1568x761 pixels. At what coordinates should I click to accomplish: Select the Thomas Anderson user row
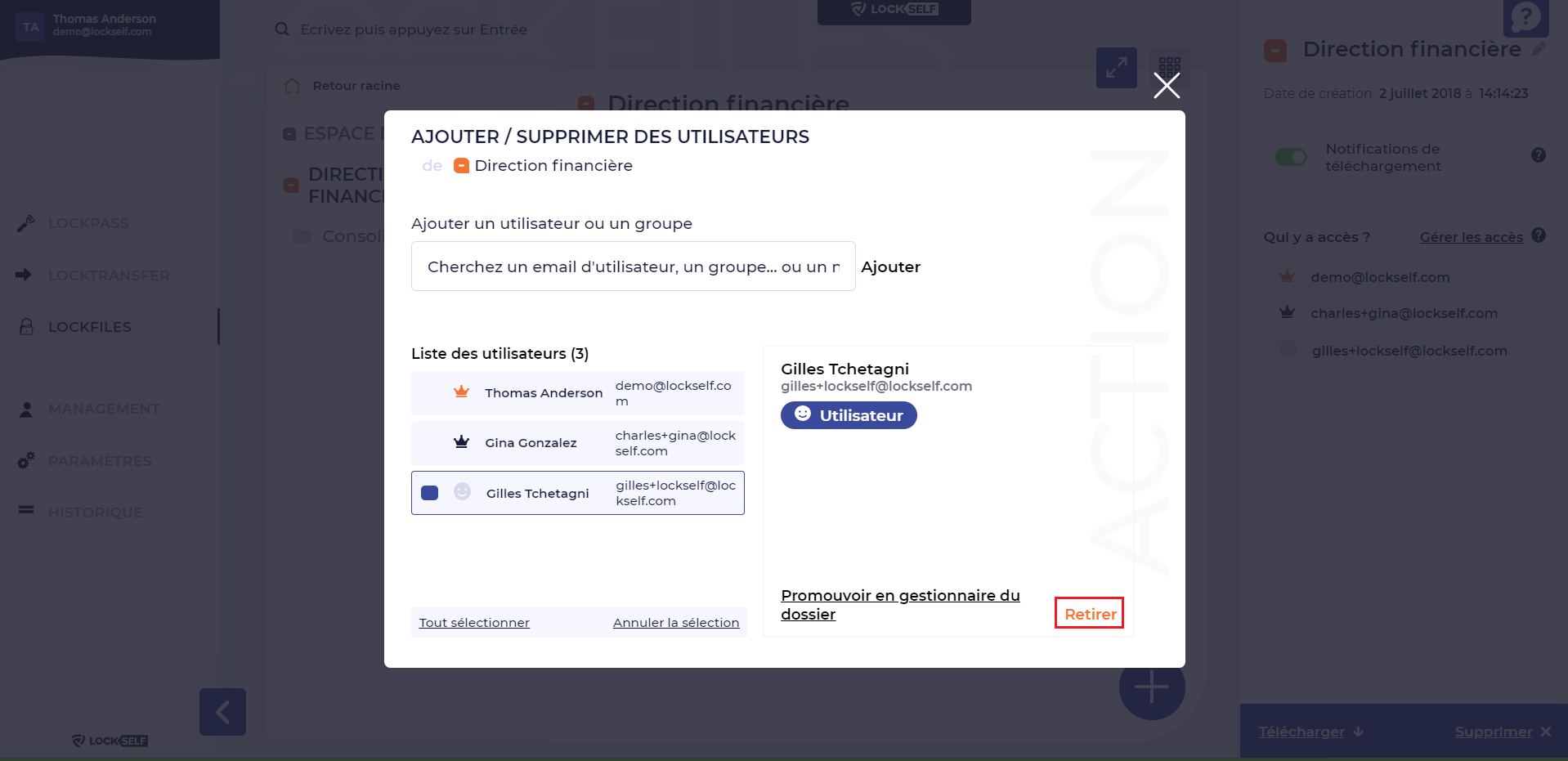coord(577,393)
